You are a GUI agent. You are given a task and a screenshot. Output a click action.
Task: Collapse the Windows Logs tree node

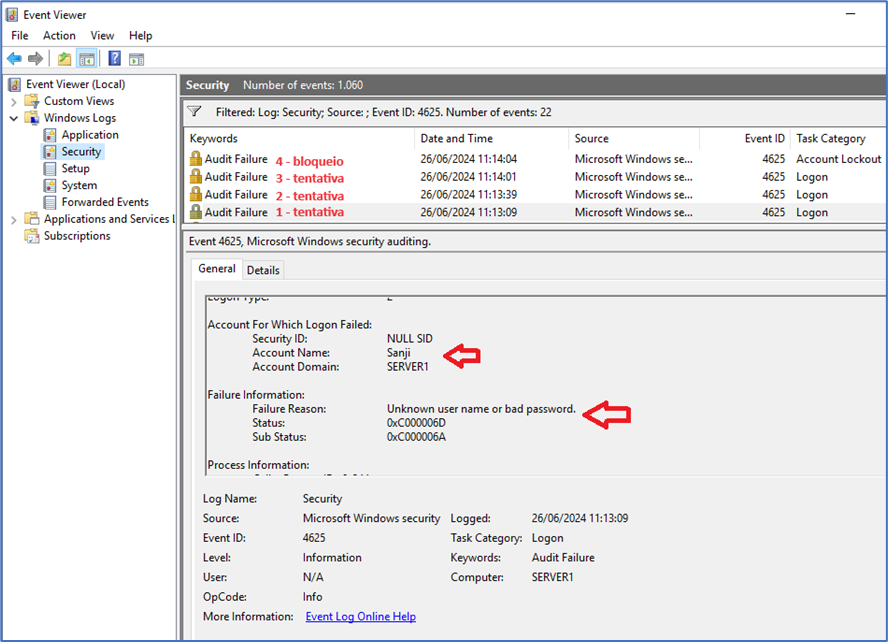(13, 118)
